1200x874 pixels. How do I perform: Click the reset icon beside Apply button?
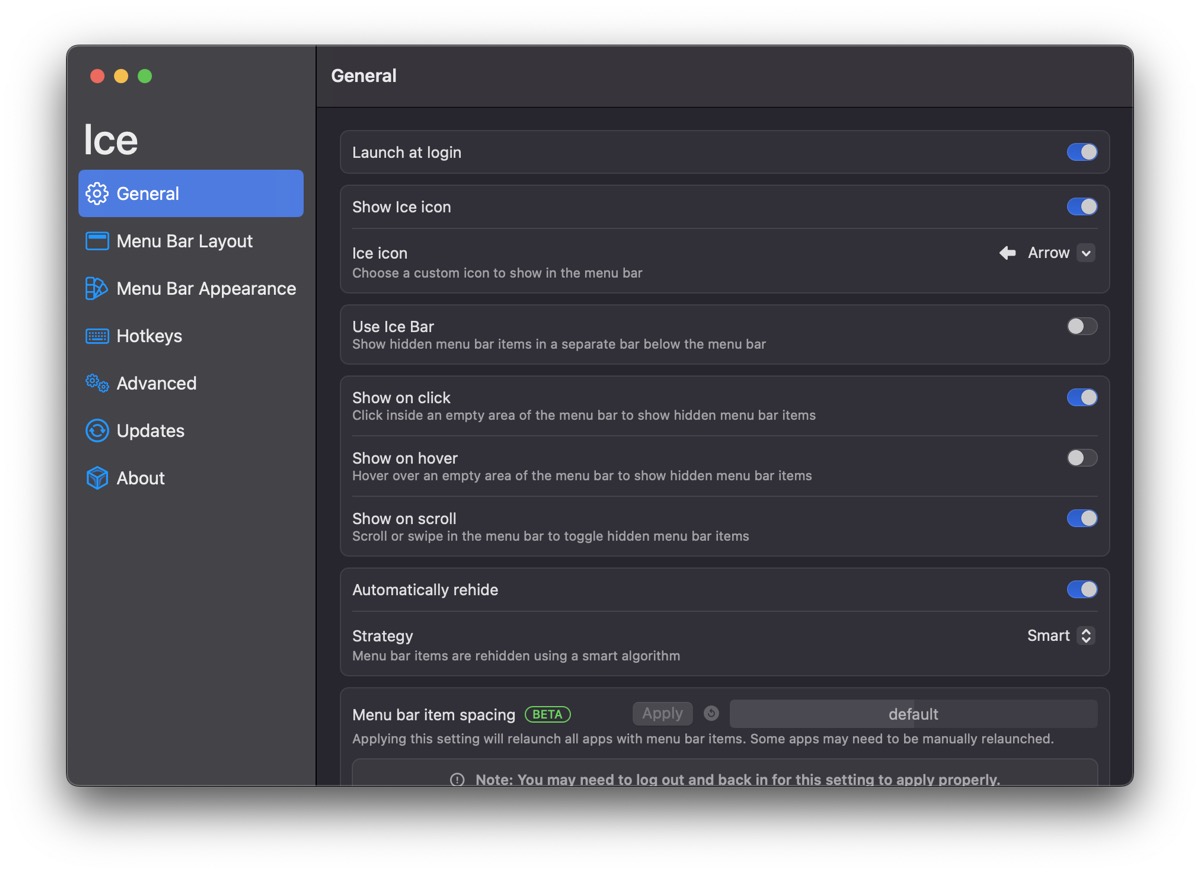point(711,714)
